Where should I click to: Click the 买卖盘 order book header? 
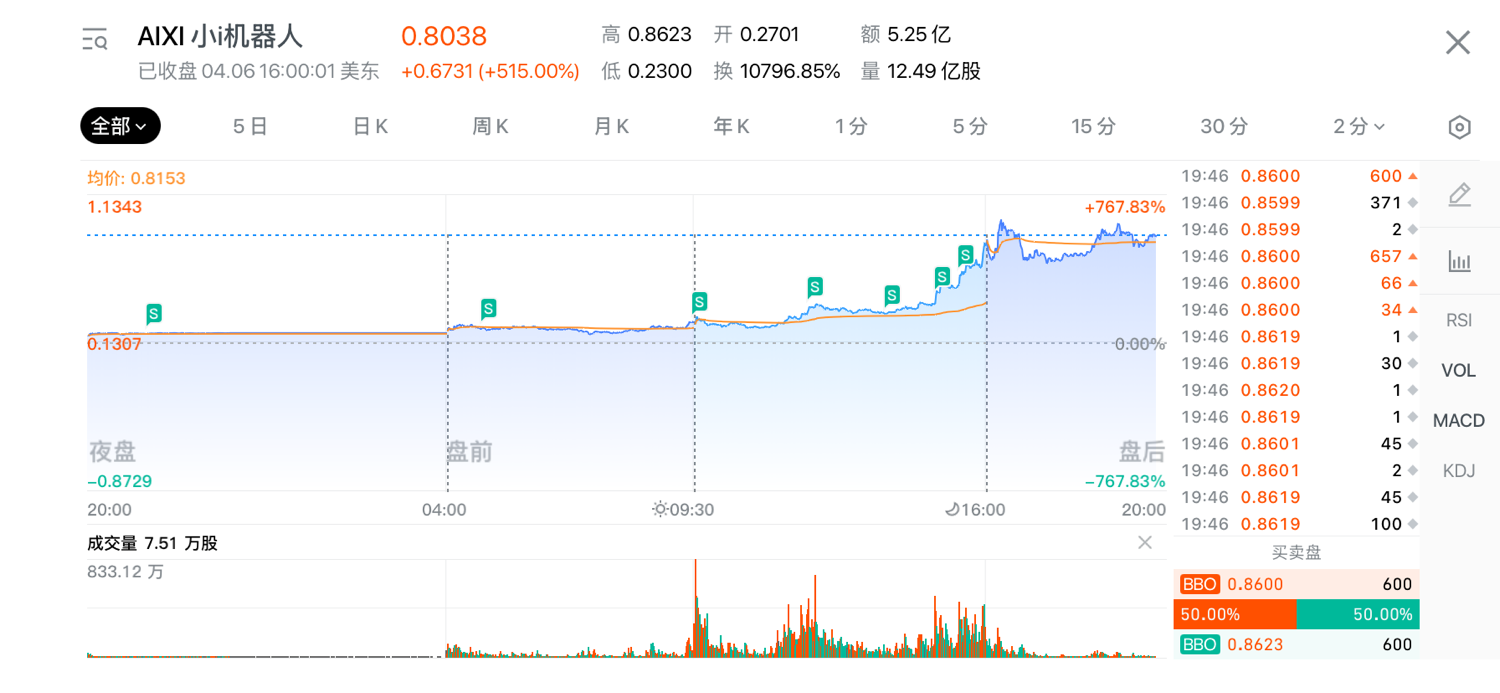click(x=1296, y=552)
